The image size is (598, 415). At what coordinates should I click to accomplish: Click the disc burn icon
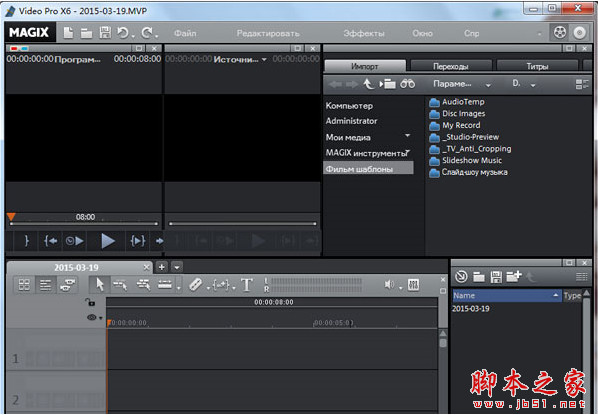tap(580, 33)
